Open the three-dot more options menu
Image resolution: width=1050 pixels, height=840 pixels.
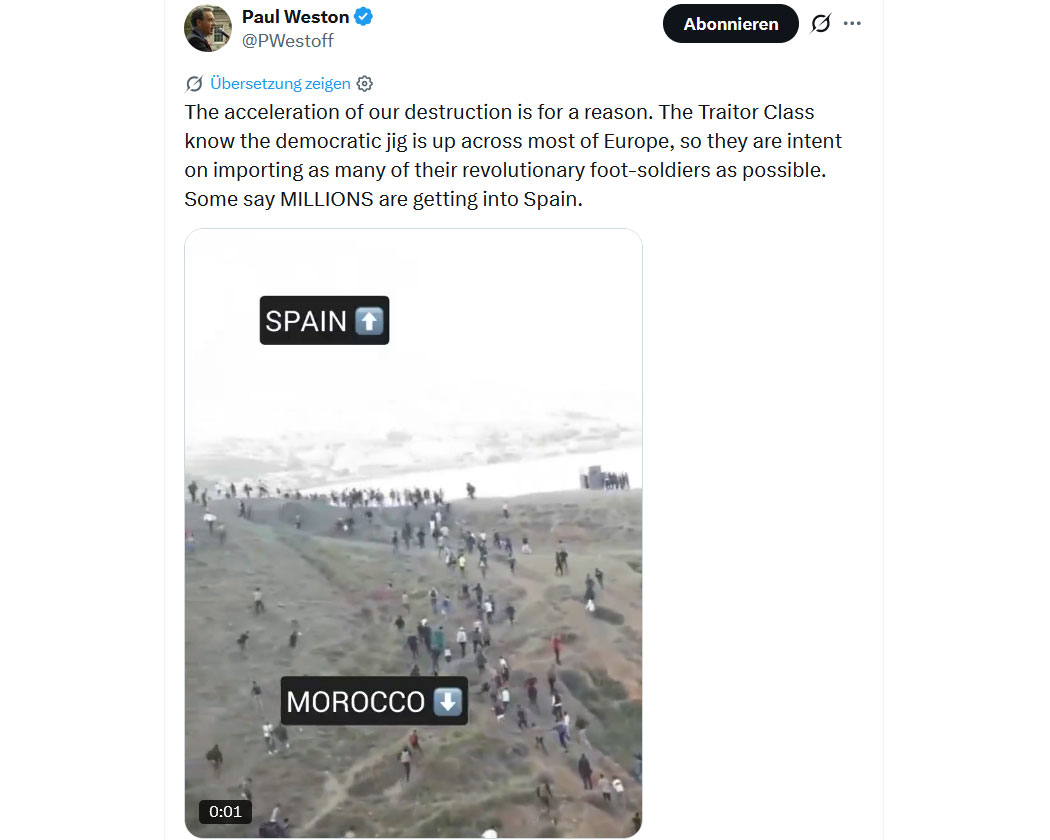coord(852,23)
